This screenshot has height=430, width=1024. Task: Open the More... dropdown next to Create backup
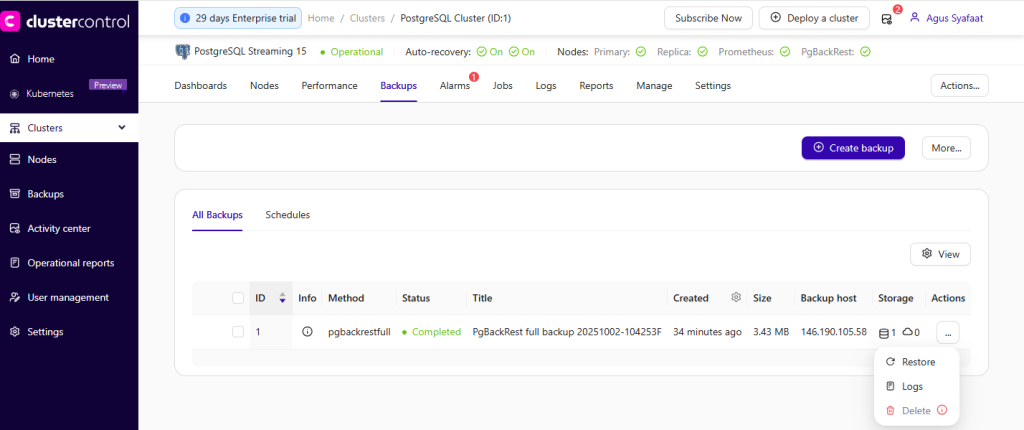[945, 148]
